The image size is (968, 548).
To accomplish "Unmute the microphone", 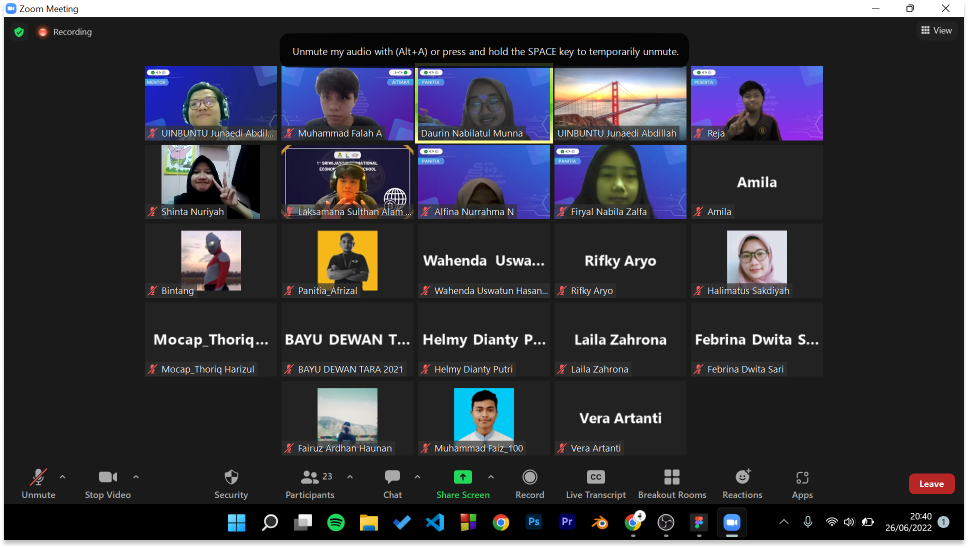I will (39, 478).
